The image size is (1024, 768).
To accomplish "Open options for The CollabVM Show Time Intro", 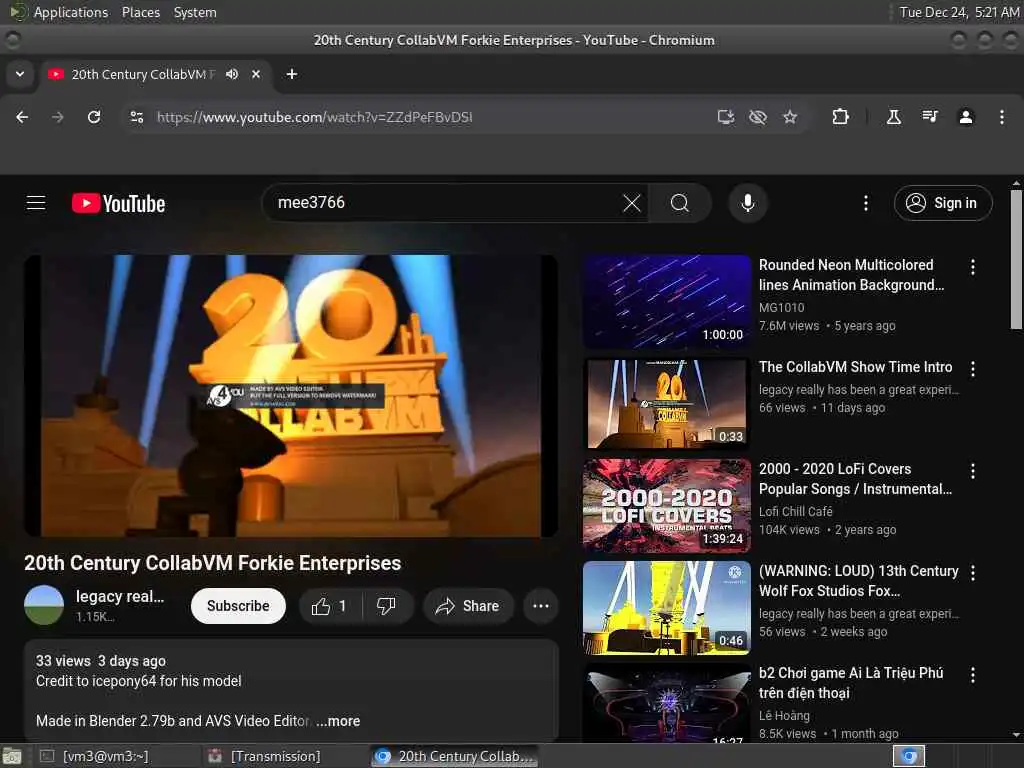I will [x=973, y=369].
